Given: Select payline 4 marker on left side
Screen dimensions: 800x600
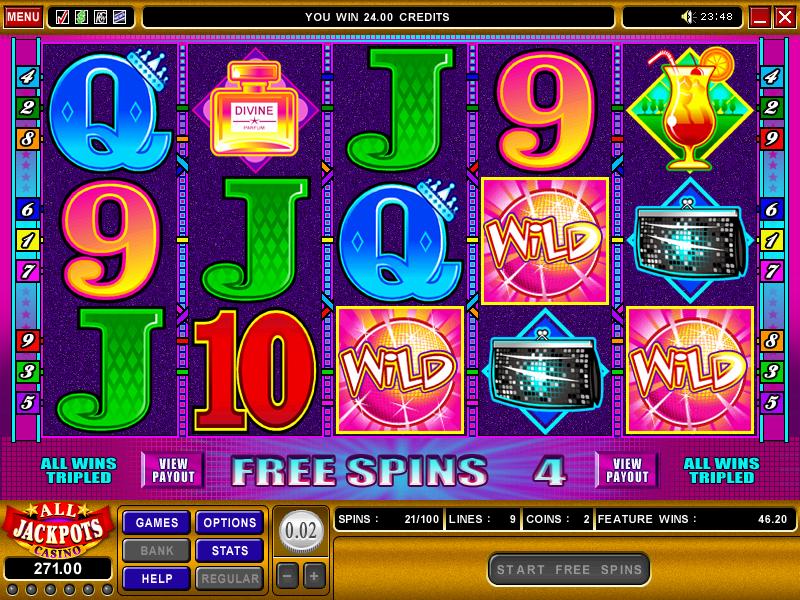Looking at the screenshot, I should click(28, 77).
